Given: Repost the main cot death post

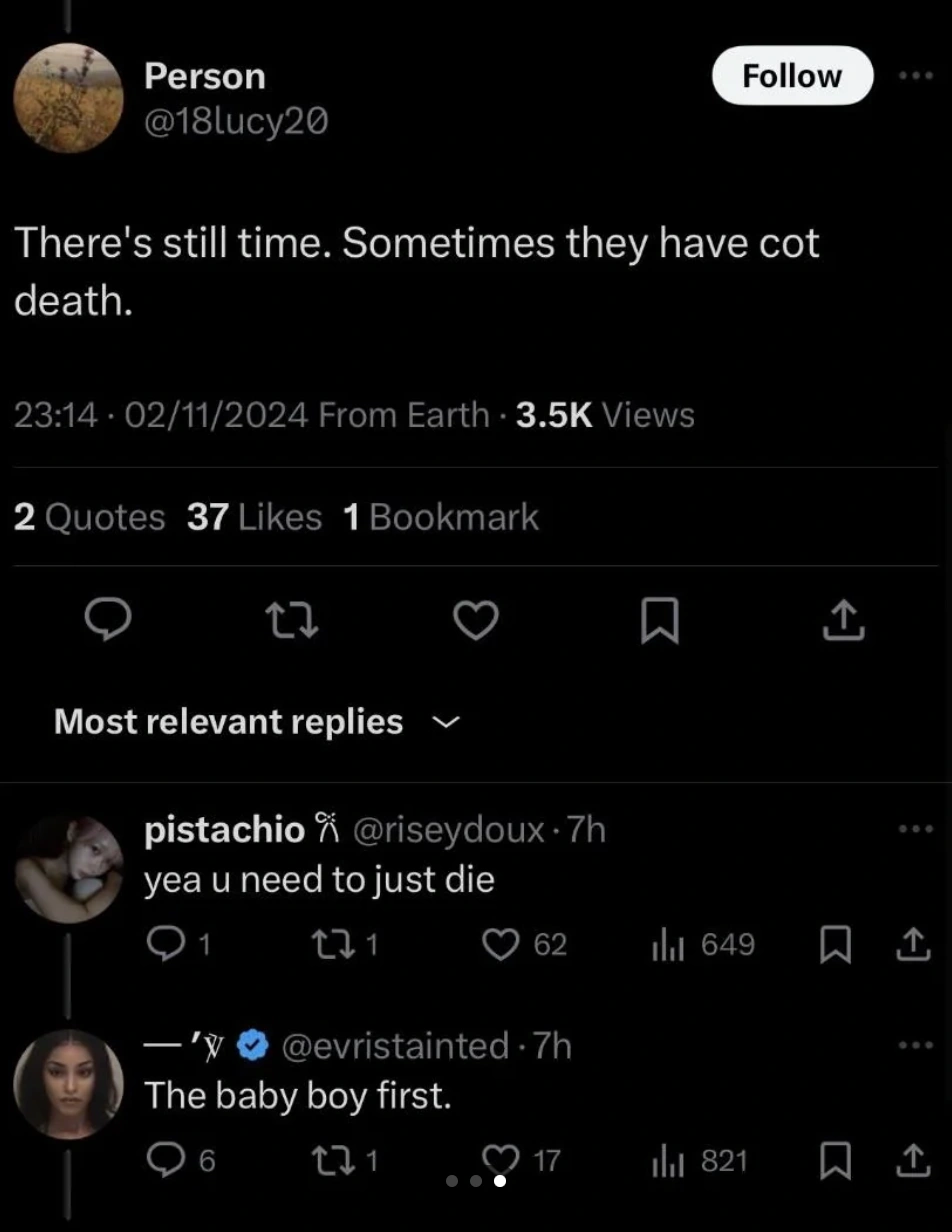Looking at the screenshot, I should (x=294, y=622).
